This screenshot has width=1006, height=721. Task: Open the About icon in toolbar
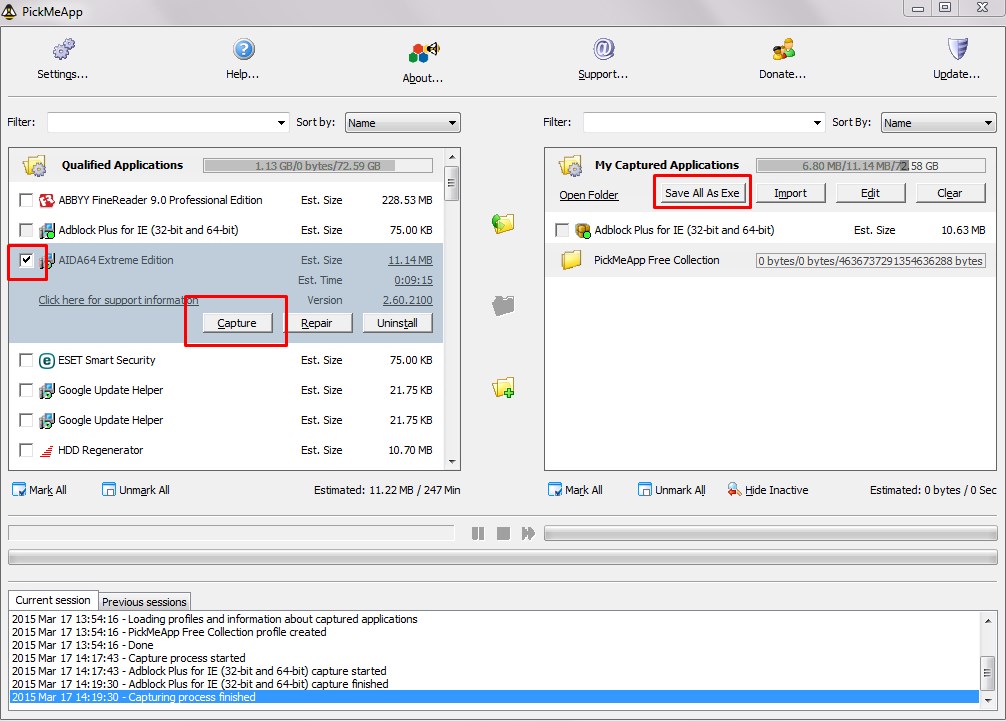[423, 52]
